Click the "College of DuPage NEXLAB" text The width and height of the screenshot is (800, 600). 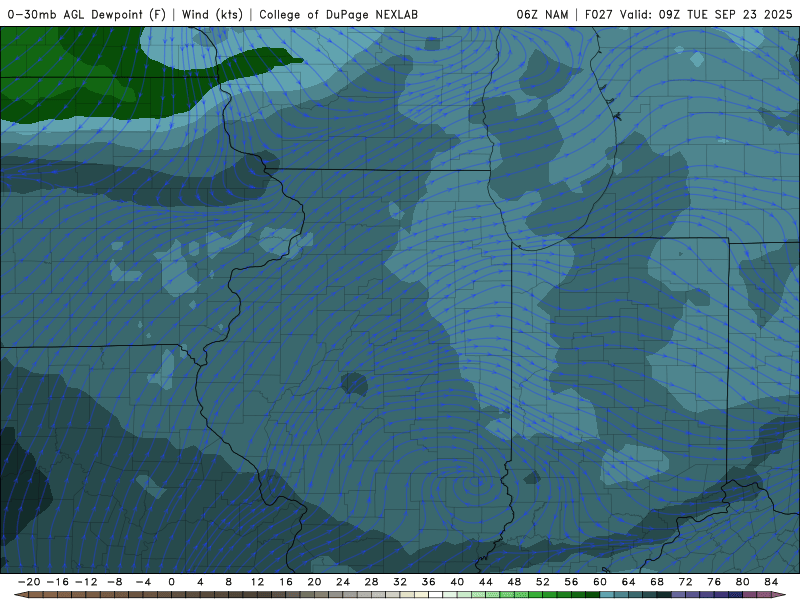point(338,15)
